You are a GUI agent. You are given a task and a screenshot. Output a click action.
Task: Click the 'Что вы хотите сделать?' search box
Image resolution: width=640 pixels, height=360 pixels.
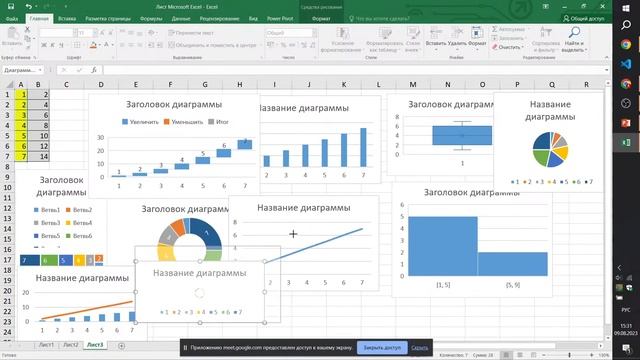coord(380,19)
